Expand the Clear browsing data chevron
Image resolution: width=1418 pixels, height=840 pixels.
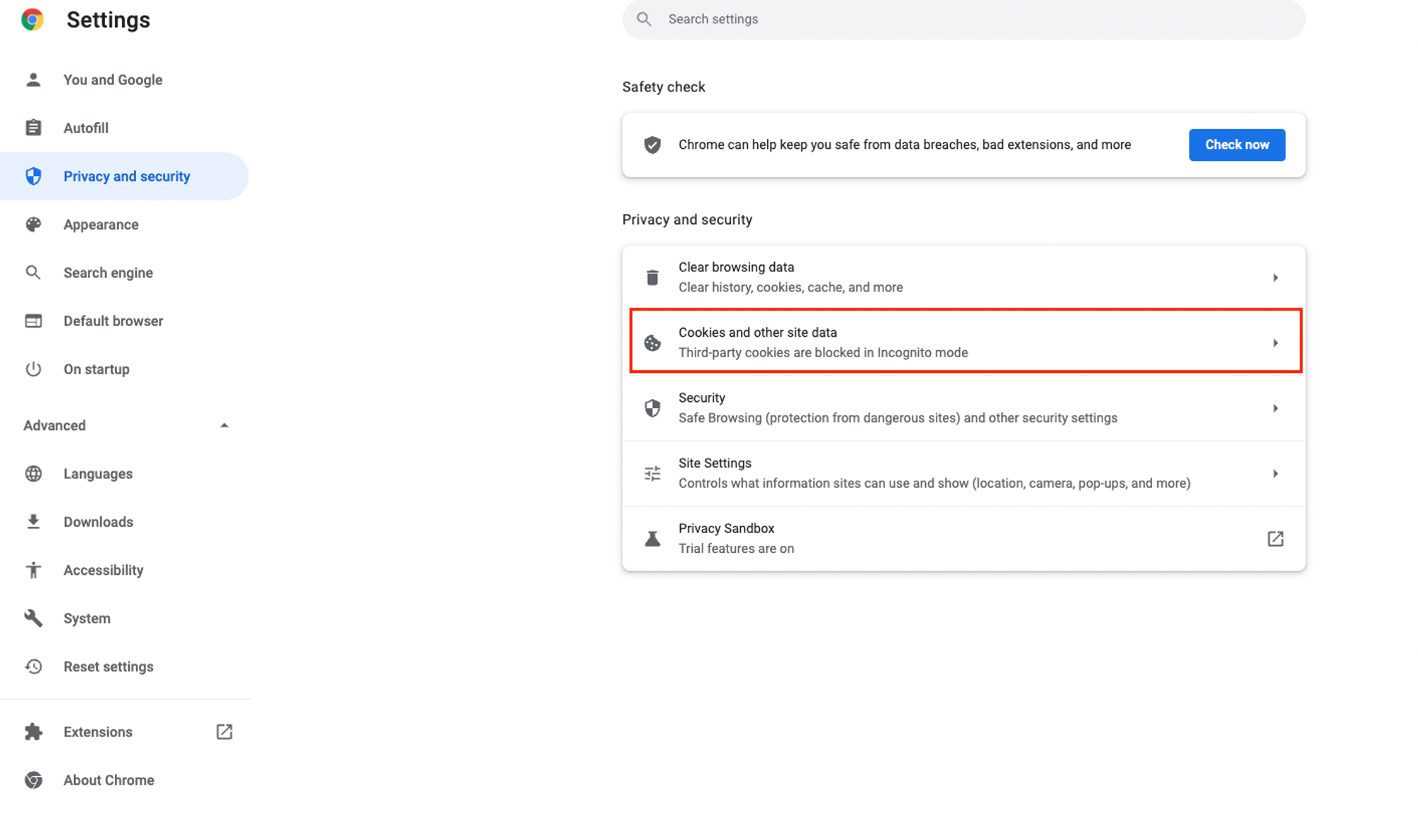[x=1275, y=277]
